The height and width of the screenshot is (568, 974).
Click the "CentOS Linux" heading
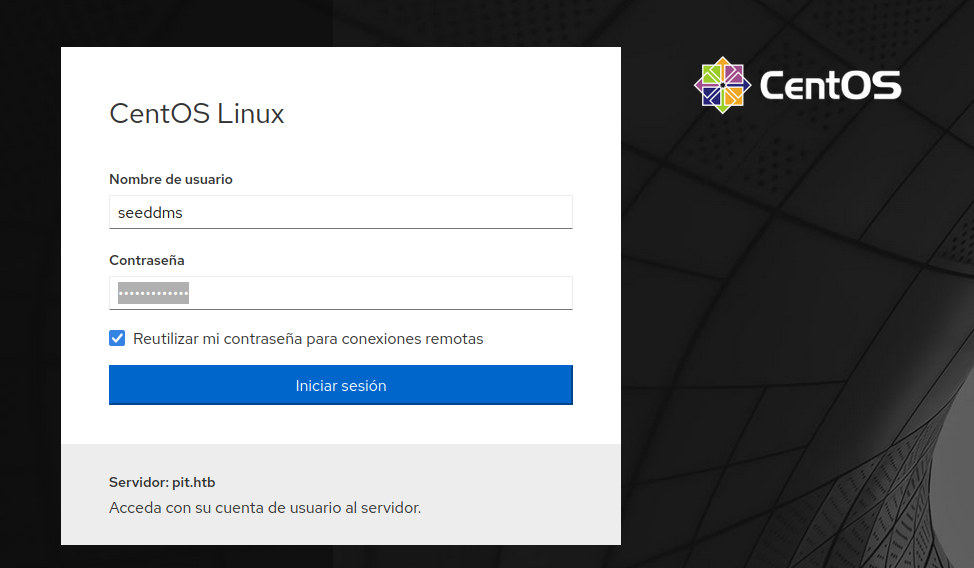[x=196, y=114]
